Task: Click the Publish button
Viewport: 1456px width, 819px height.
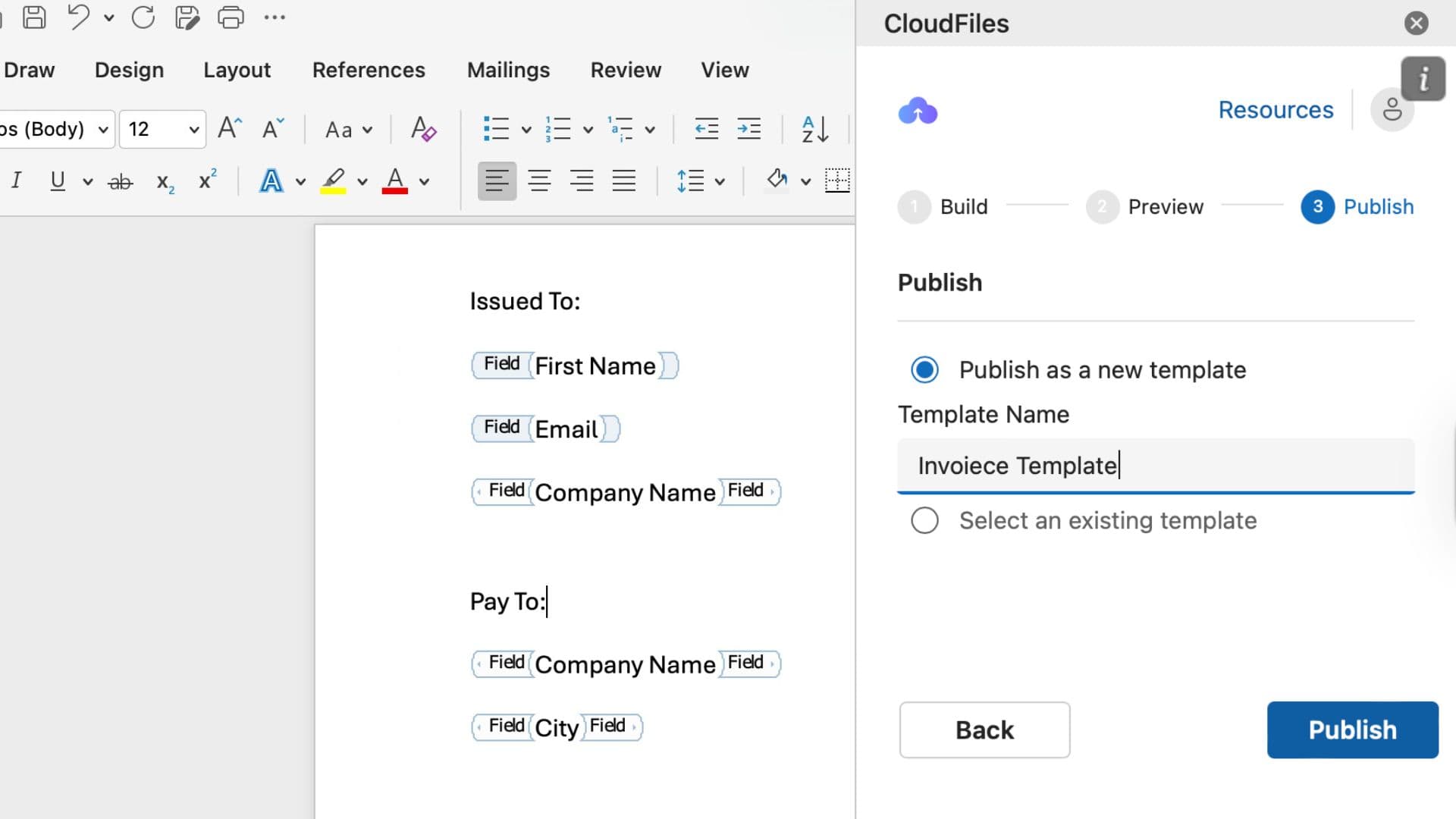Action: click(1352, 730)
